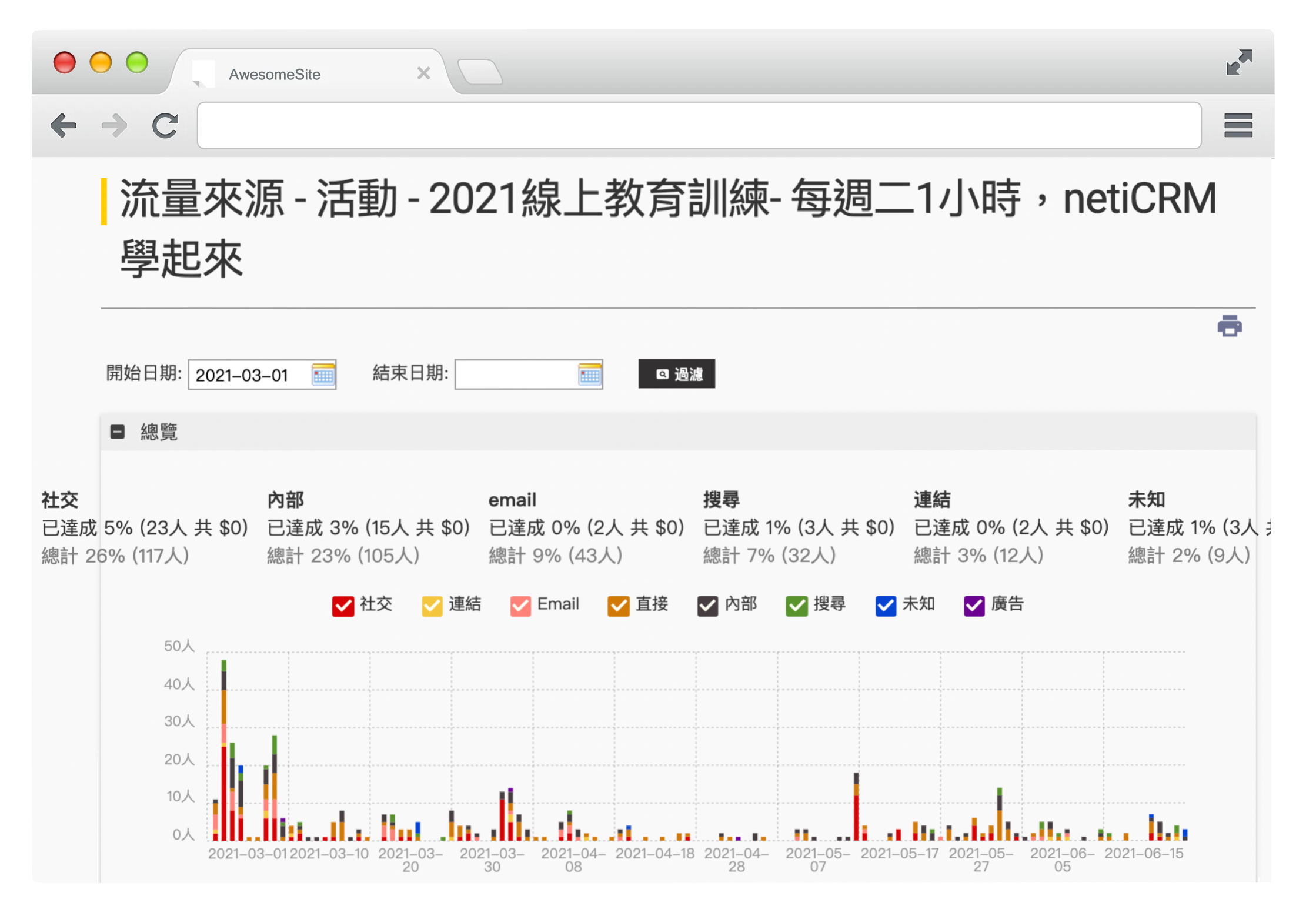
Task: Click the 搜尋 summary heading
Action: [x=722, y=500]
